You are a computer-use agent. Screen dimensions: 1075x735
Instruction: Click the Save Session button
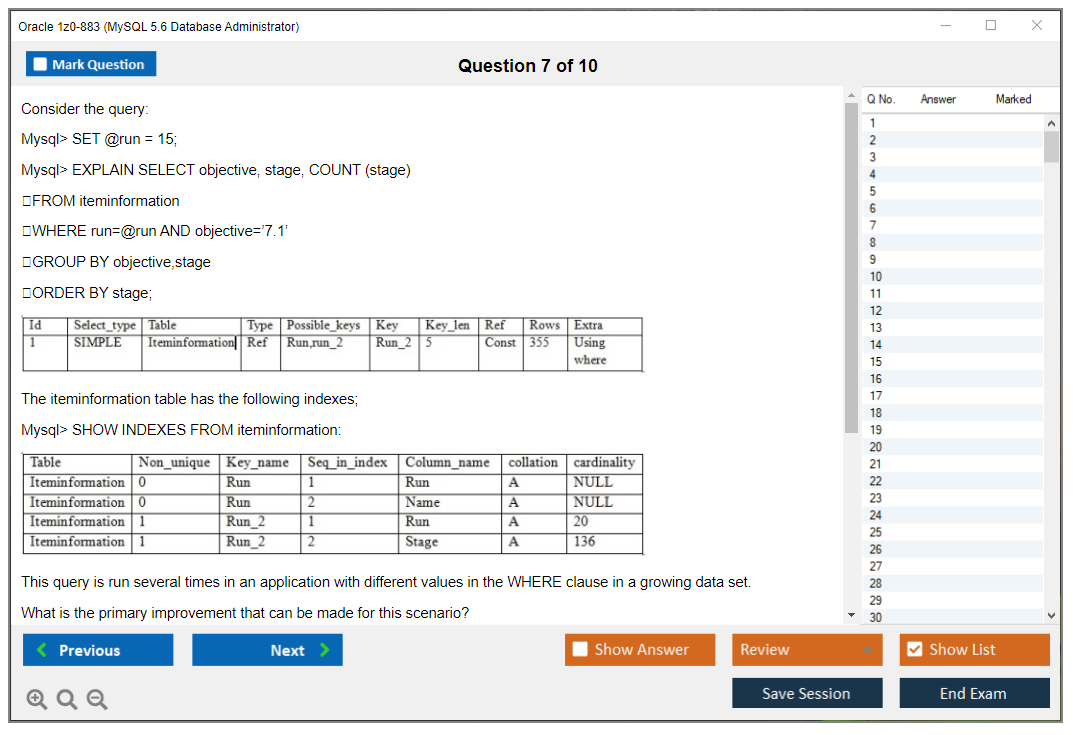pos(807,693)
